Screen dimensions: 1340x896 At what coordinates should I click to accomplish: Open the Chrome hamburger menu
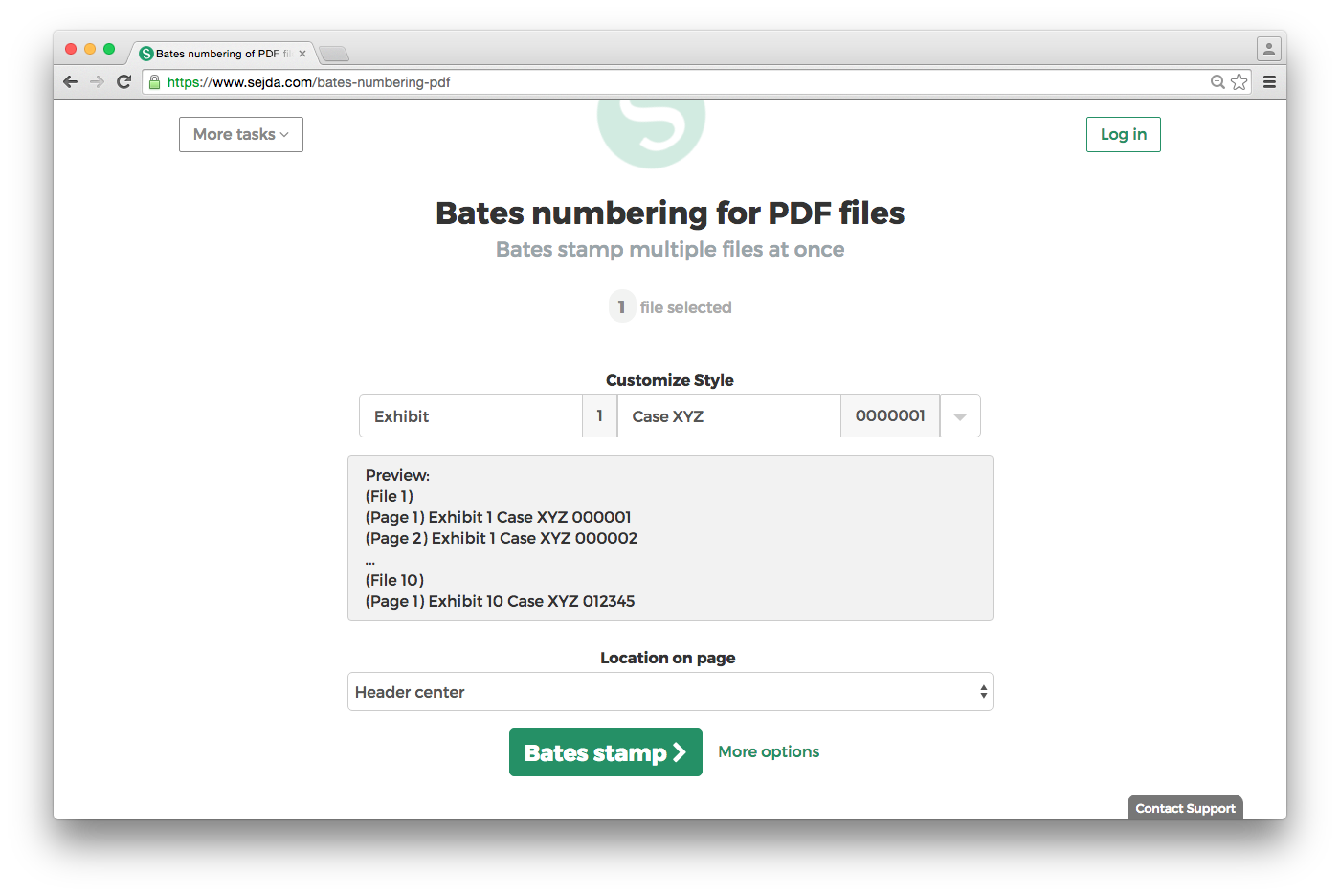tap(1269, 82)
